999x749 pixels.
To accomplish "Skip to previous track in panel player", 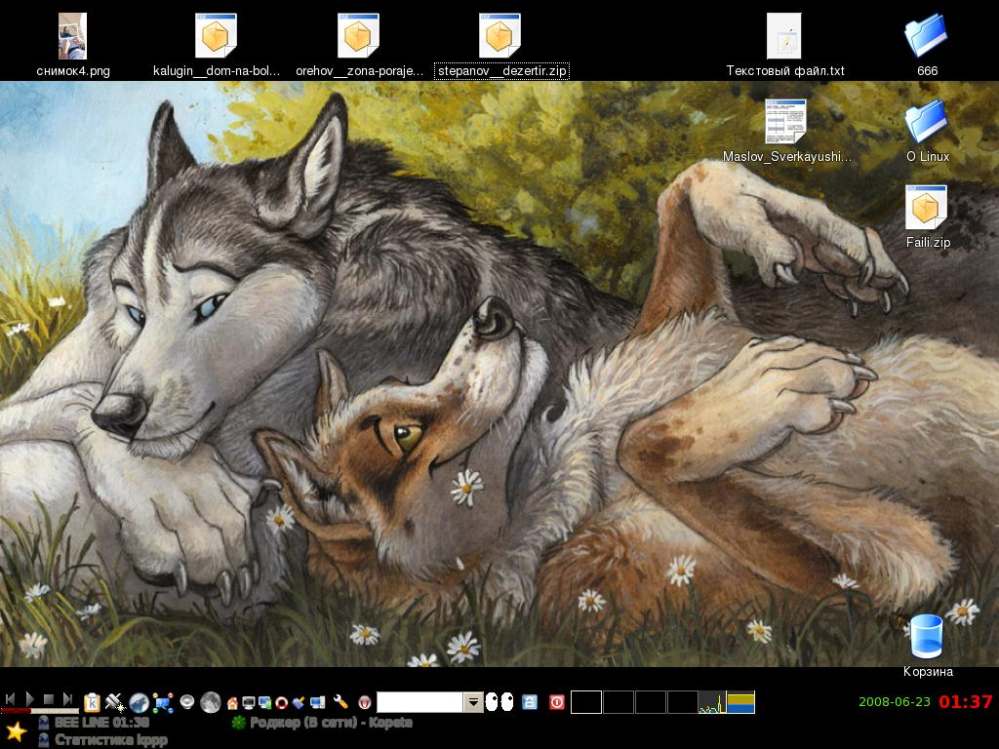I will pos(10,699).
